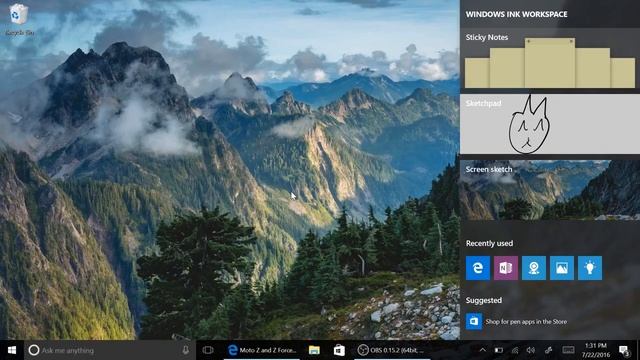Open OneNote from Recently used
This screenshot has height=360, width=640.
(506, 268)
